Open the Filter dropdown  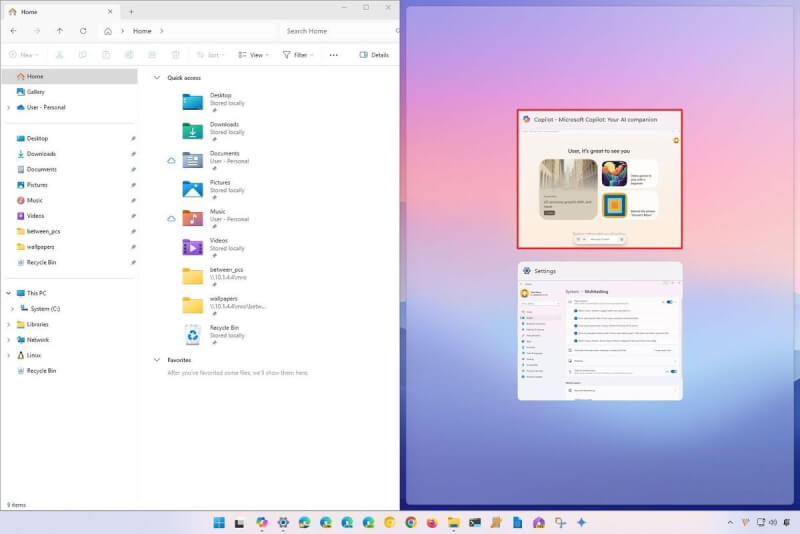pos(298,55)
